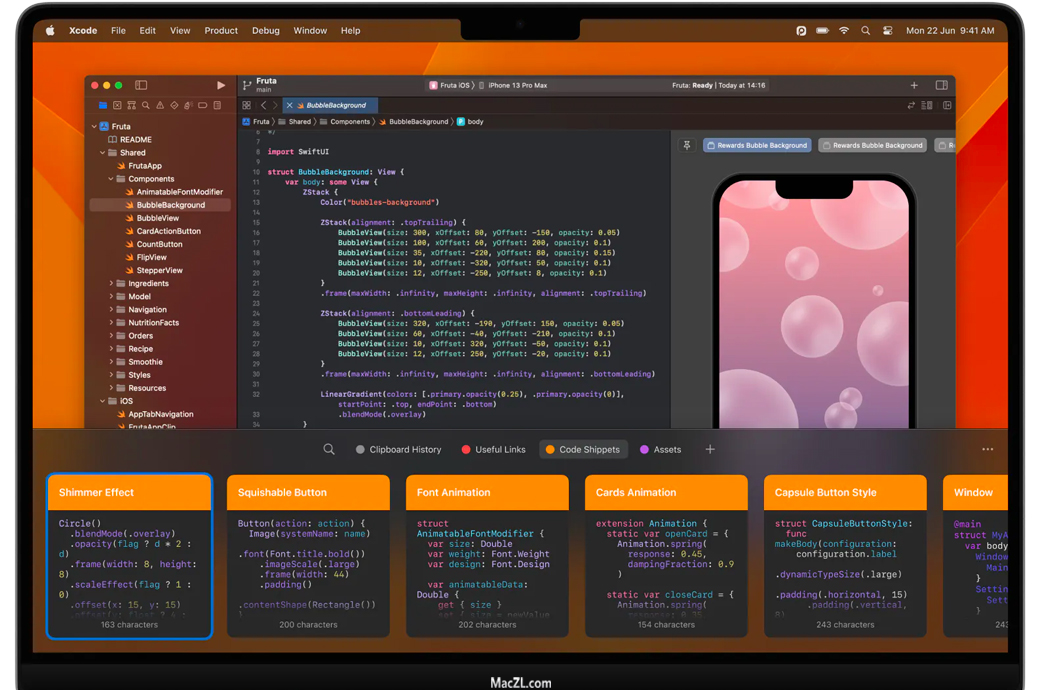Toggle the add editor split button

click(x=947, y=105)
